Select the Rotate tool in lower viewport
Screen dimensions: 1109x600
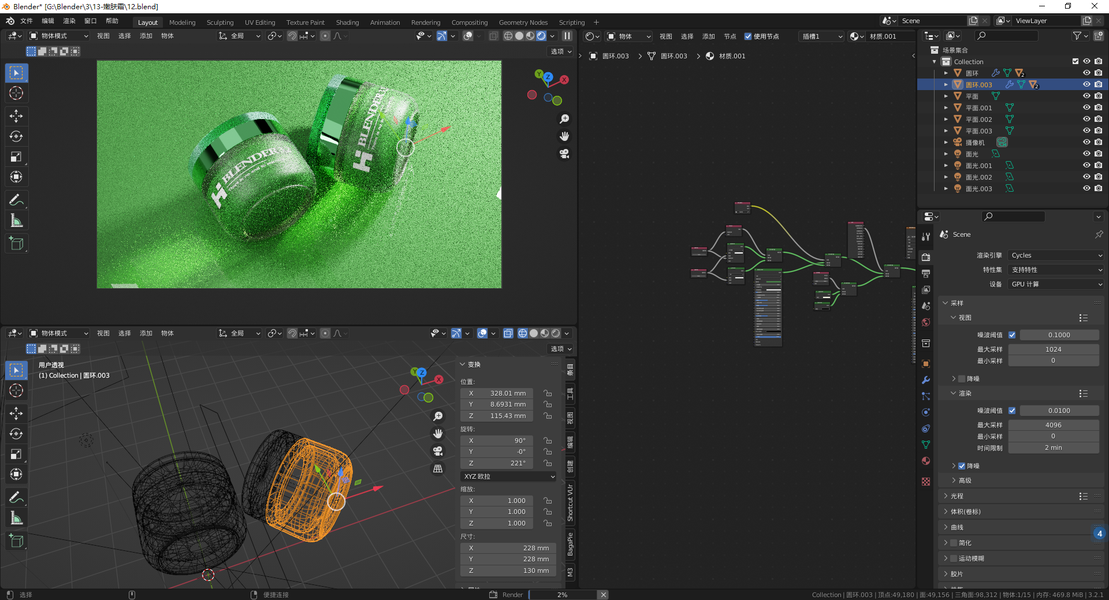pyautogui.click(x=16, y=434)
